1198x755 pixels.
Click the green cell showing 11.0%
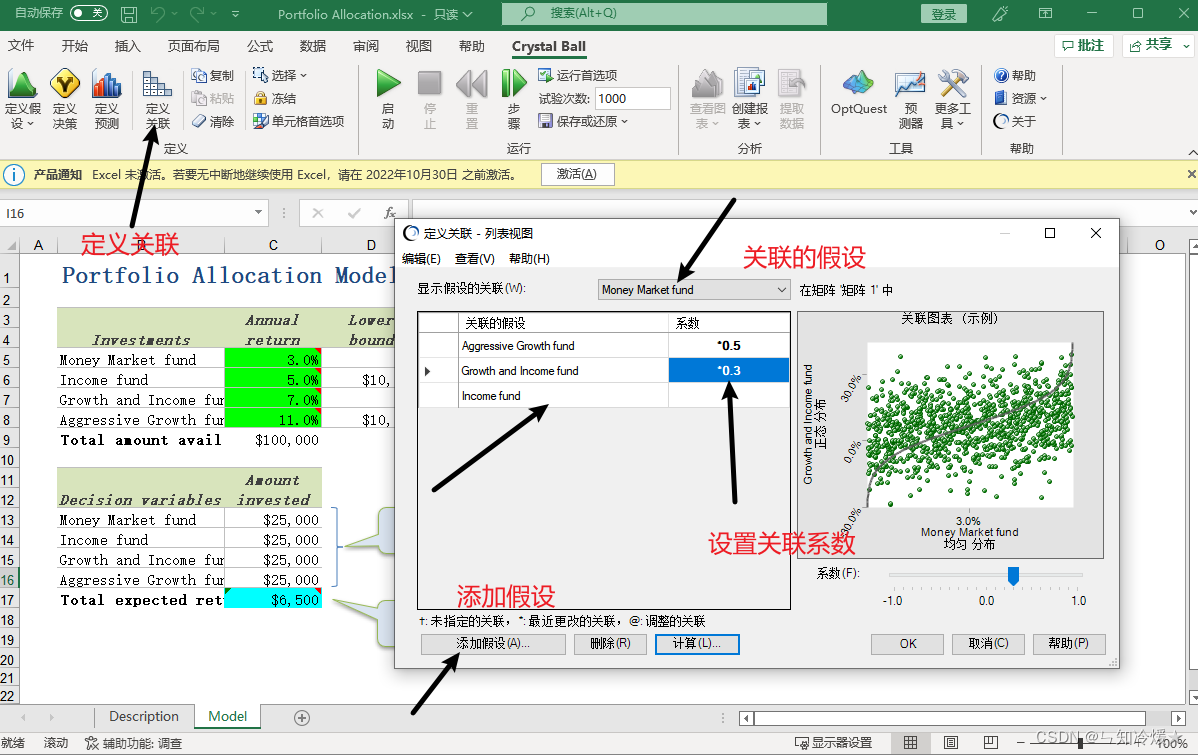click(x=273, y=420)
